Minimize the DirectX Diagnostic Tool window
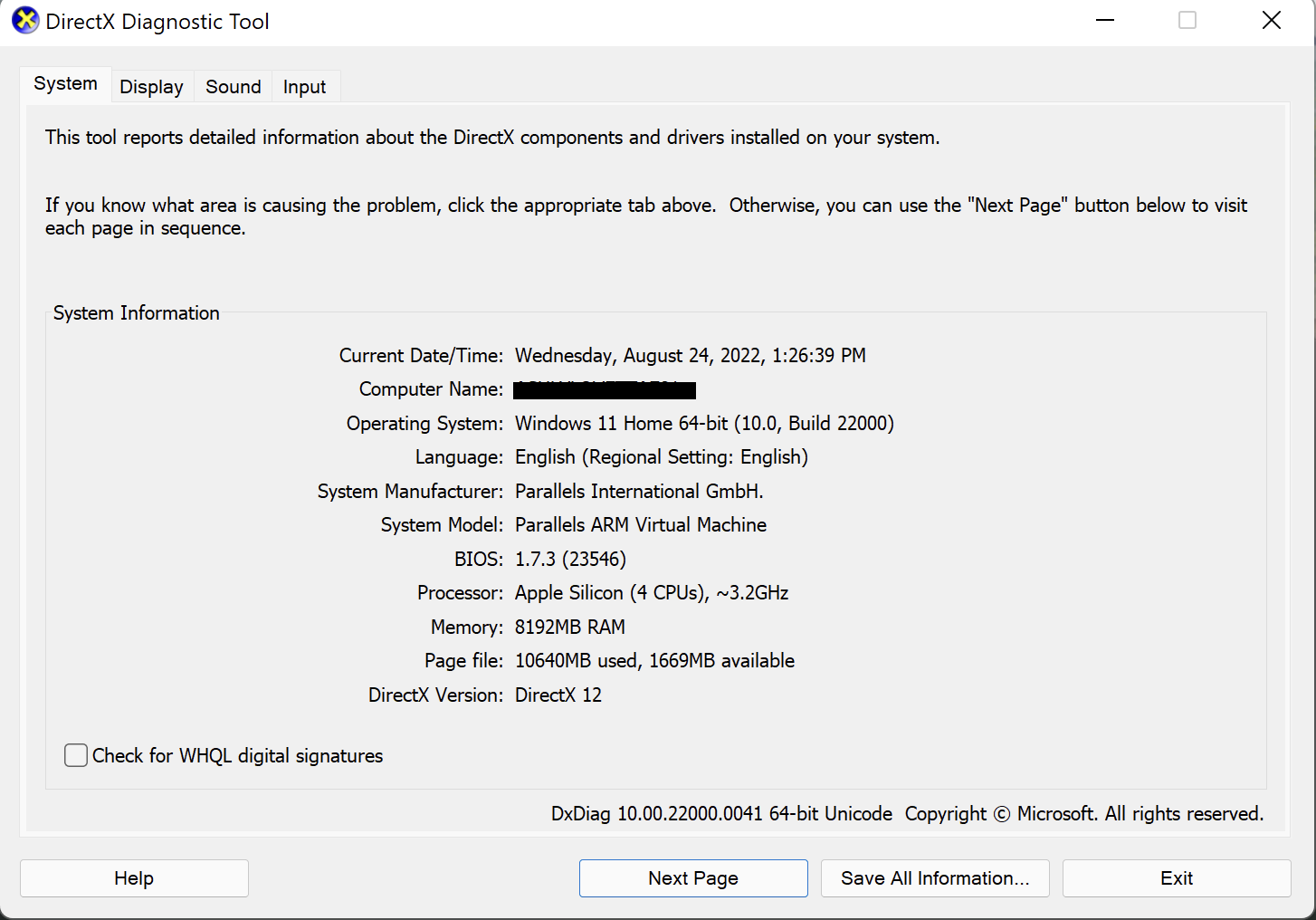1316x920 pixels. click(x=1104, y=21)
